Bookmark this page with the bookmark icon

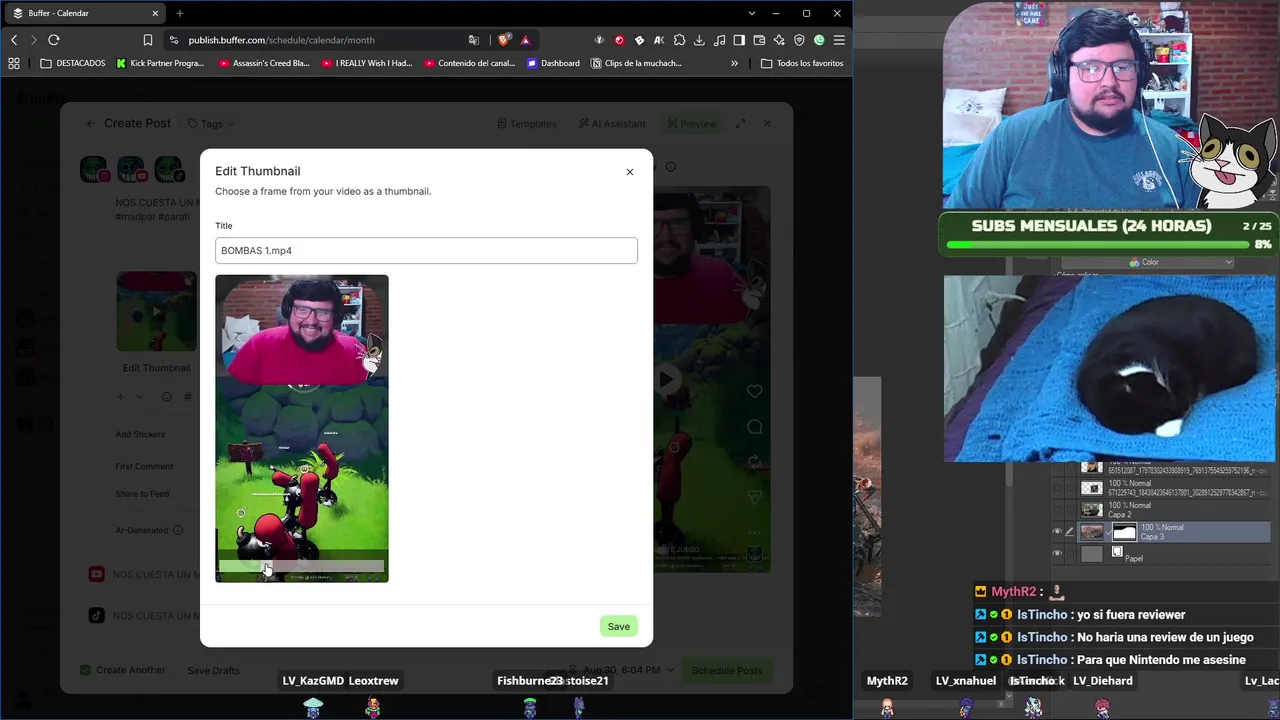148,40
